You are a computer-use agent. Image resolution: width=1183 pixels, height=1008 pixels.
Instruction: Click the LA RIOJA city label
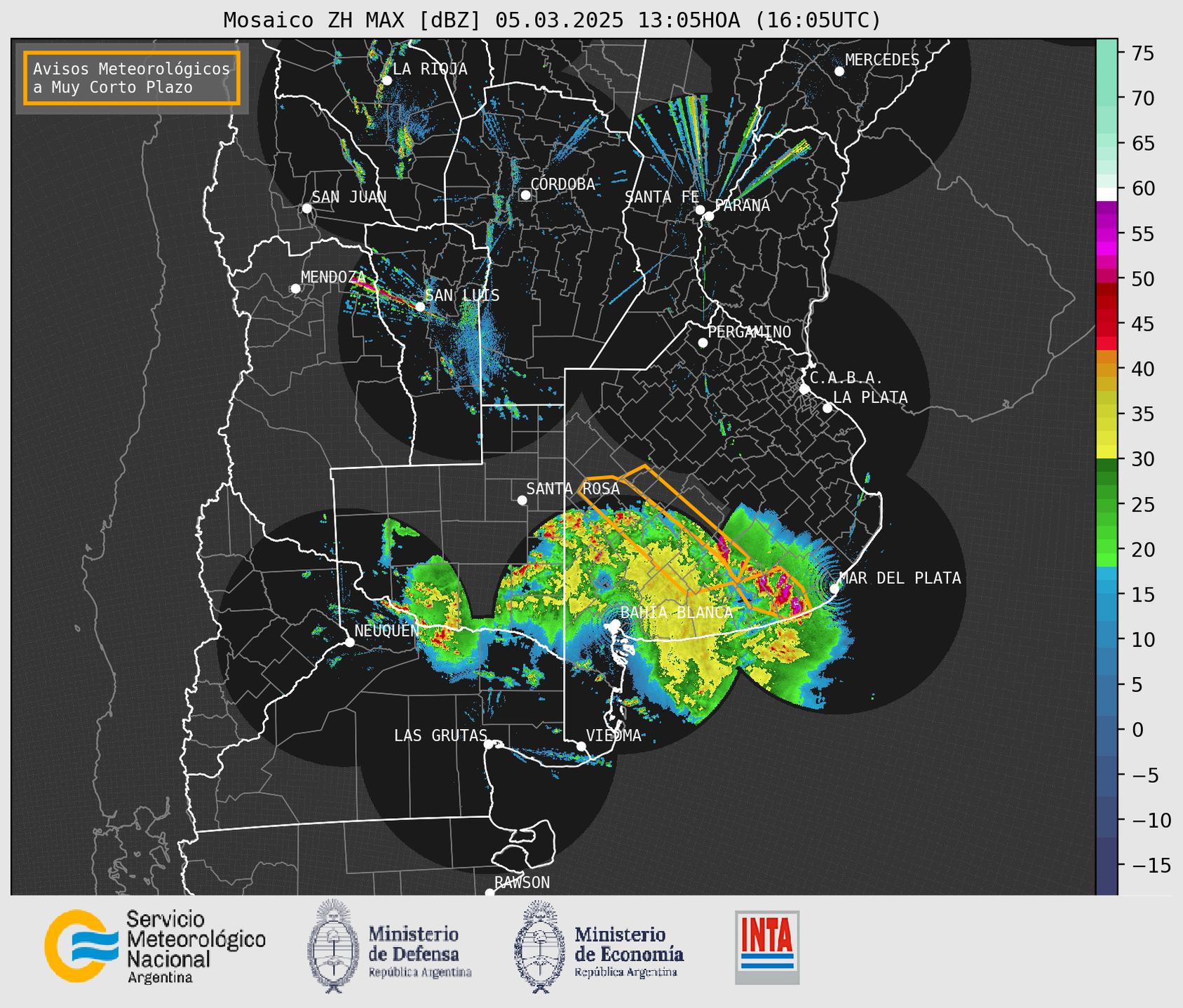[x=429, y=69]
